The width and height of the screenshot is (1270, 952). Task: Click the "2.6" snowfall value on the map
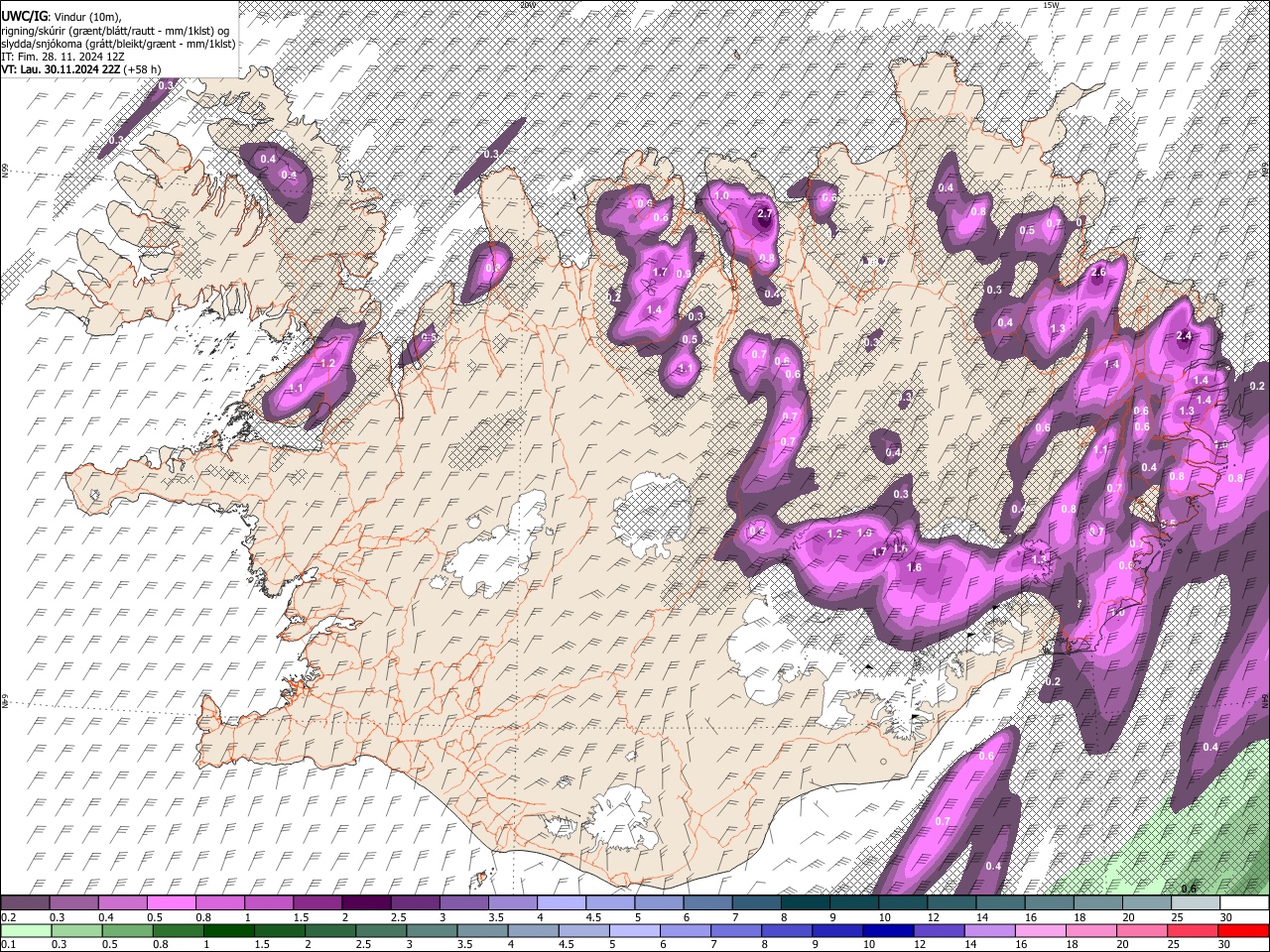pyautogui.click(x=1098, y=273)
